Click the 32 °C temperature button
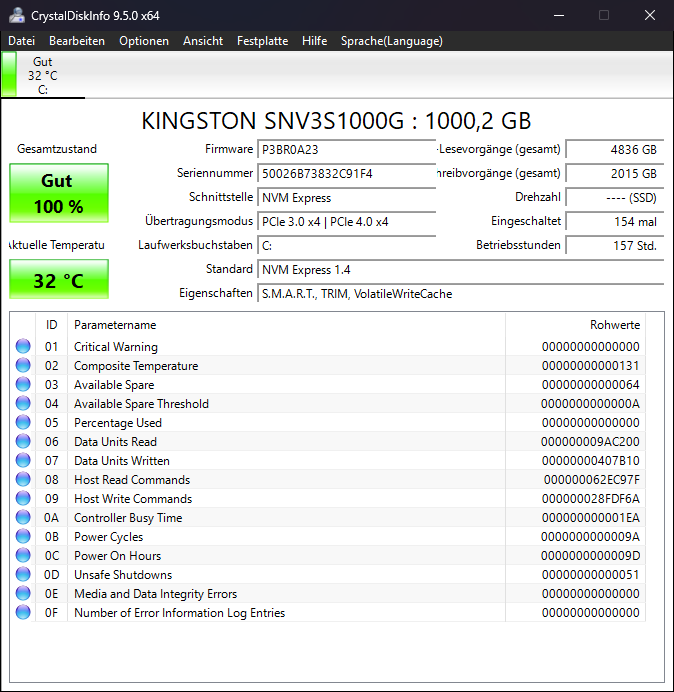The height and width of the screenshot is (692, 674). tap(59, 279)
